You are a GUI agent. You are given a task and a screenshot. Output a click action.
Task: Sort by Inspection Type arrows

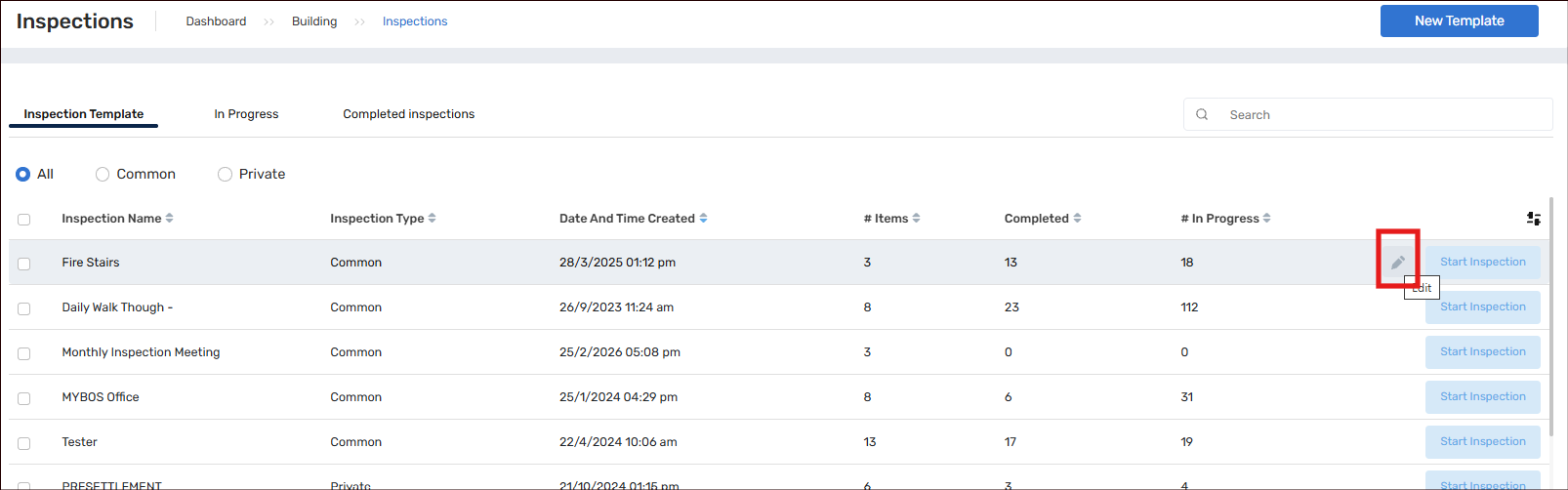coord(433,219)
